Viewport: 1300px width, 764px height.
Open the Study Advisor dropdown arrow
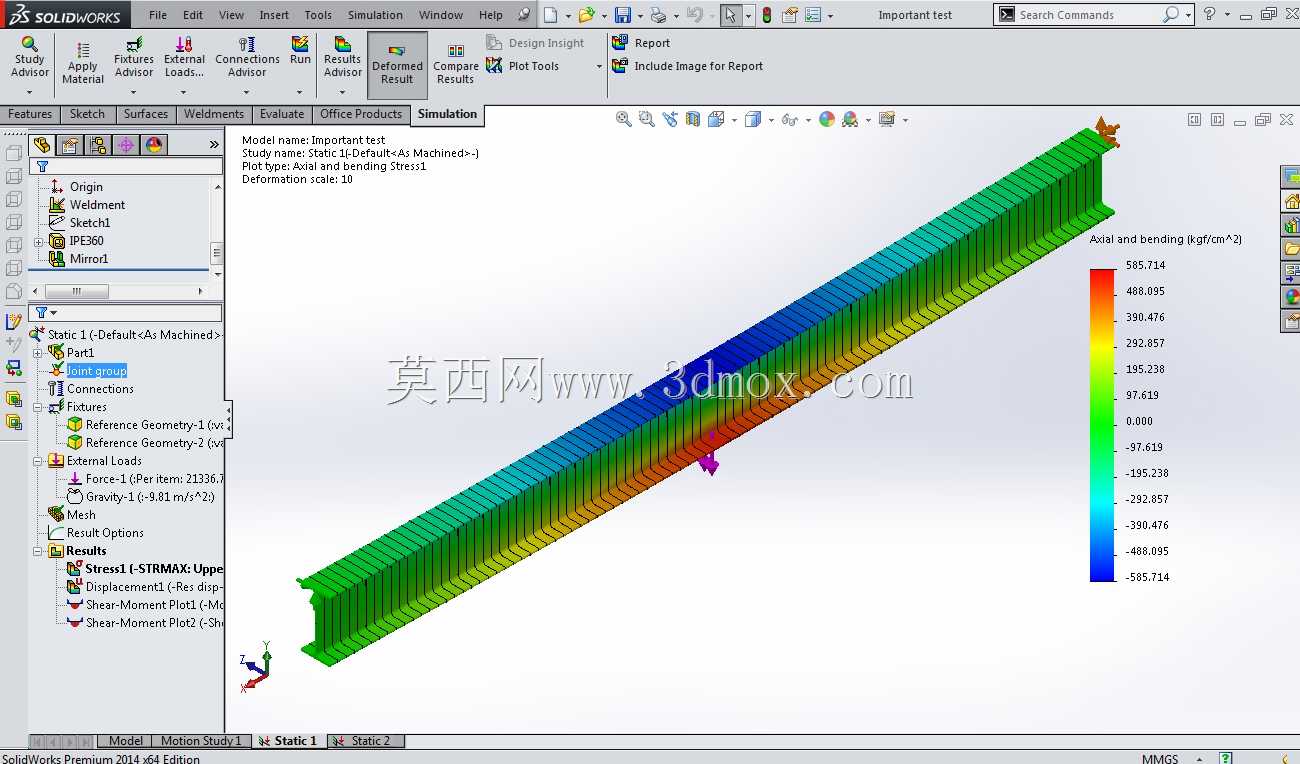pyautogui.click(x=29, y=92)
